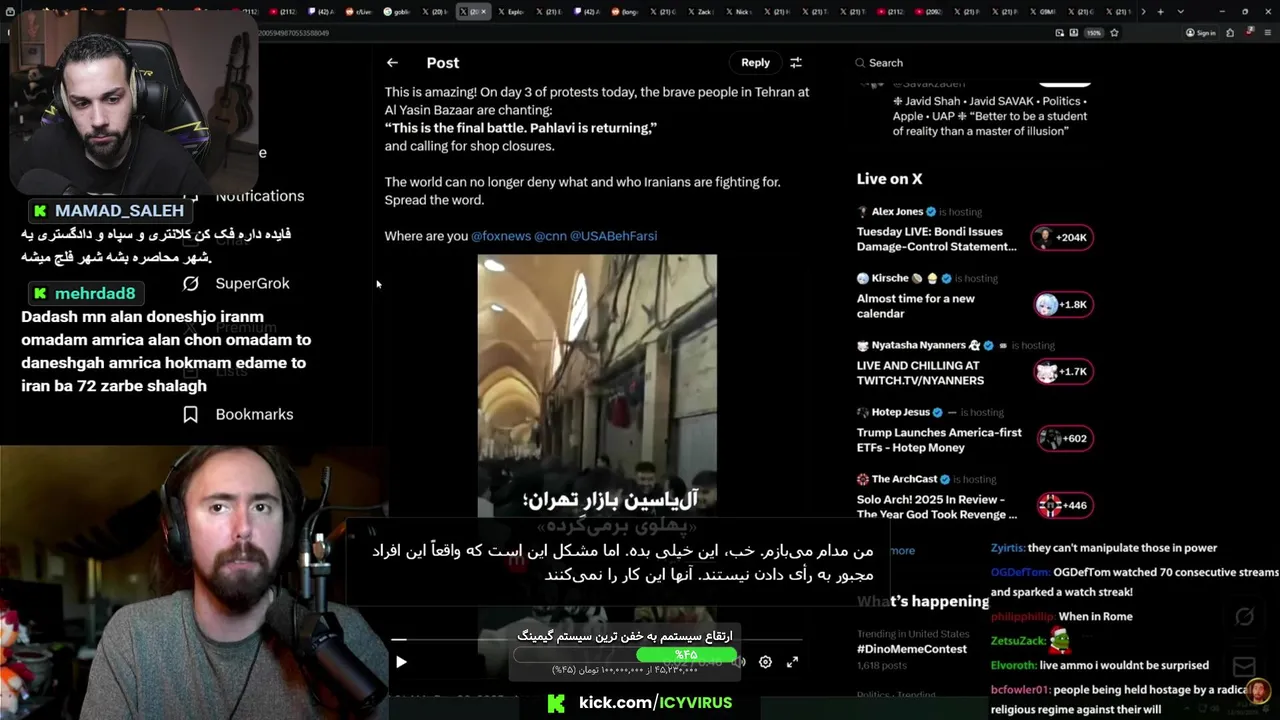Click the 150% zoom level indicator
This screenshot has height=720, width=1280.
click(1094, 32)
